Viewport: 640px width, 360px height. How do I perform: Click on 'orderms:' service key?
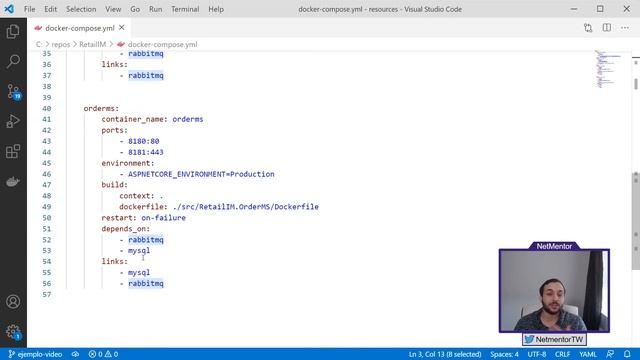coord(101,108)
